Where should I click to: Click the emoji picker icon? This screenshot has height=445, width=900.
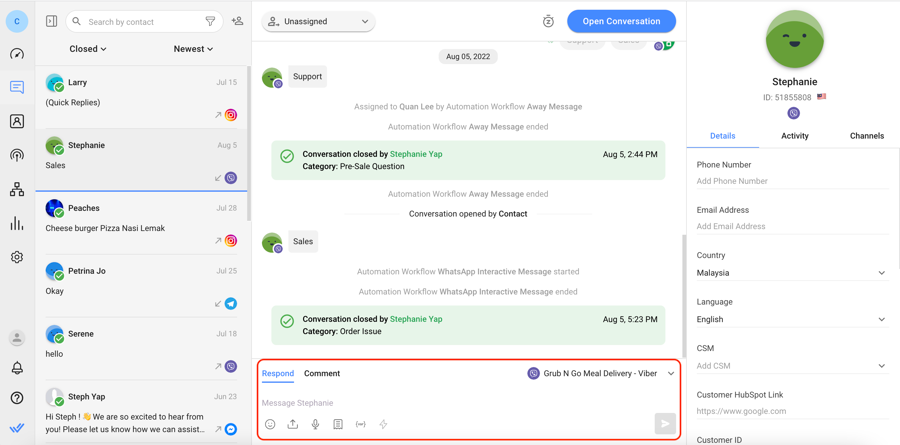click(270, 424)
